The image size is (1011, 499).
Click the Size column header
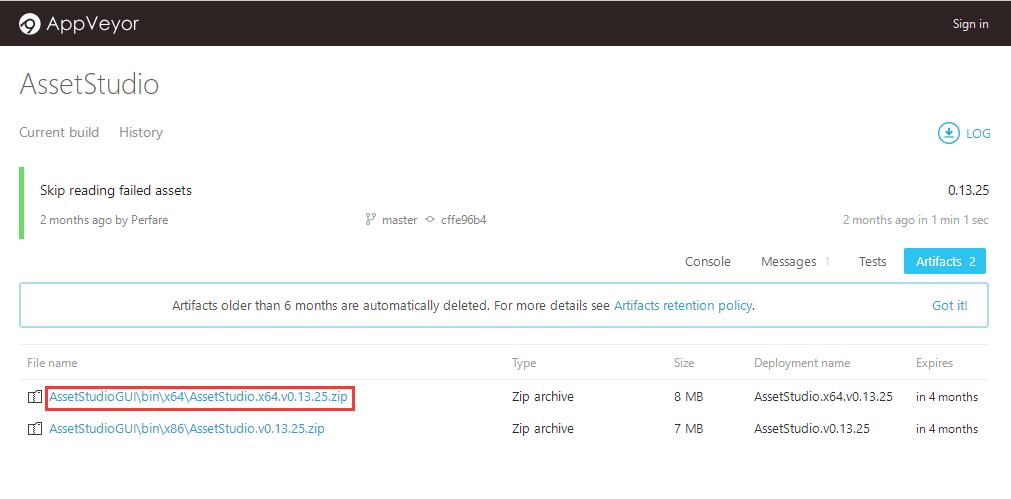pyautogui.click(x=684, y=363)
